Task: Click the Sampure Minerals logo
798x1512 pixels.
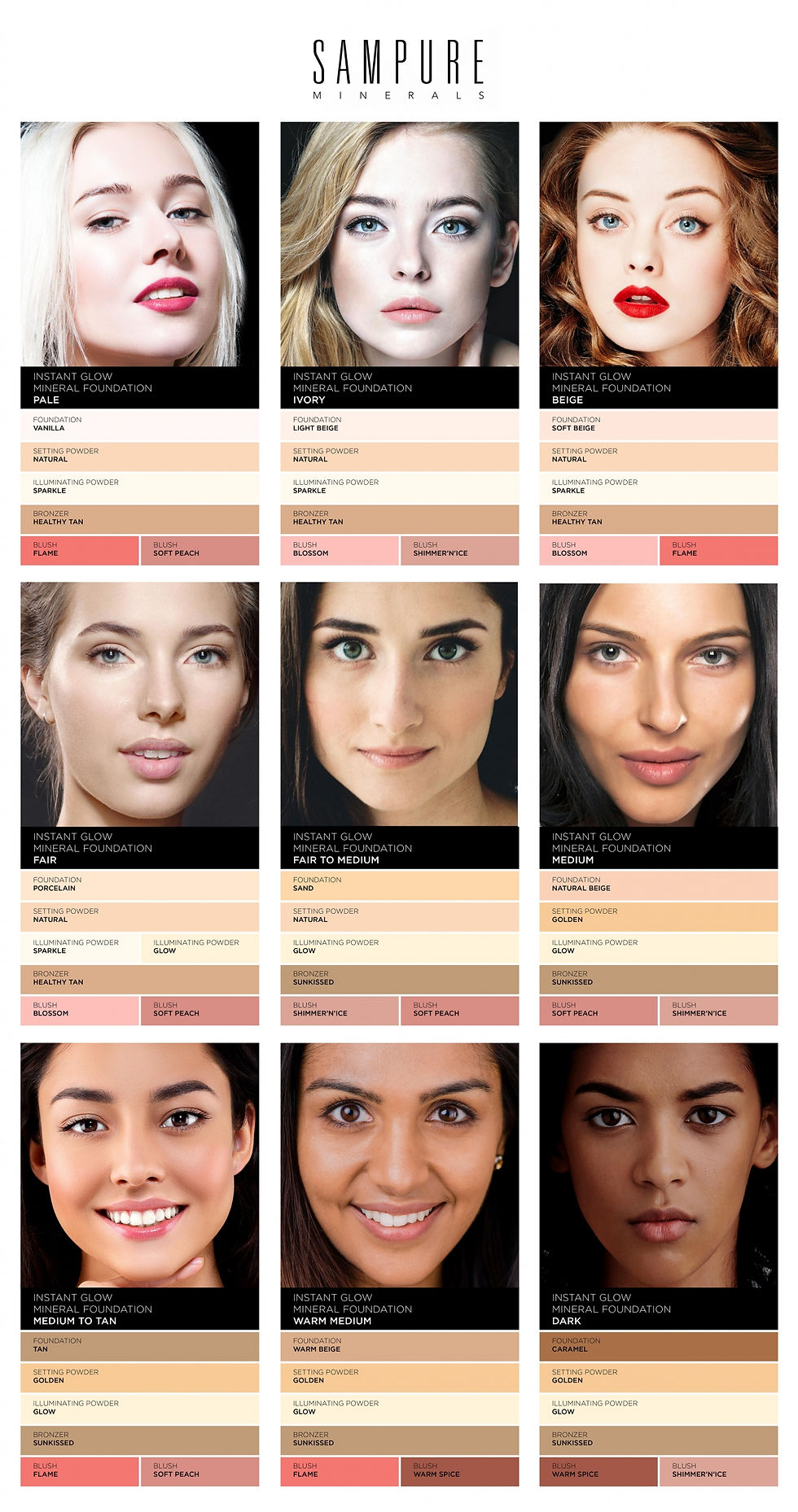Action: point(399,70)
